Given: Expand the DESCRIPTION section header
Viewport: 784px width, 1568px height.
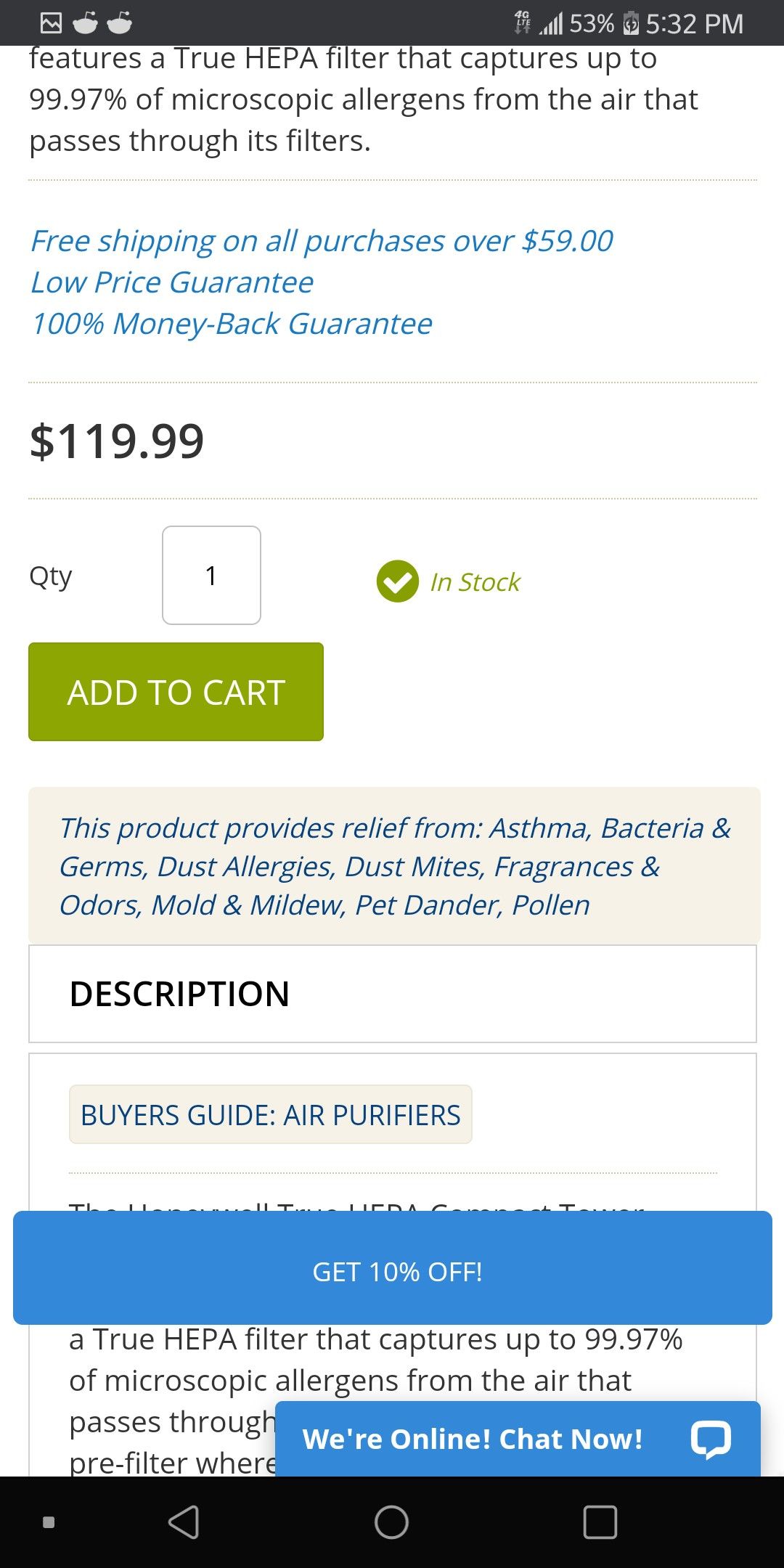Looking at the screenshot, I should [x=393, y=994].
